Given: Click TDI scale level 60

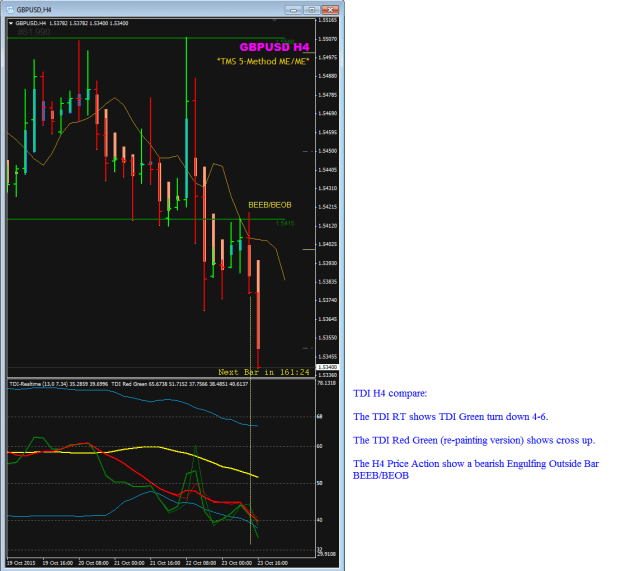Looking at the screenshot, I should tap(320, 446).
